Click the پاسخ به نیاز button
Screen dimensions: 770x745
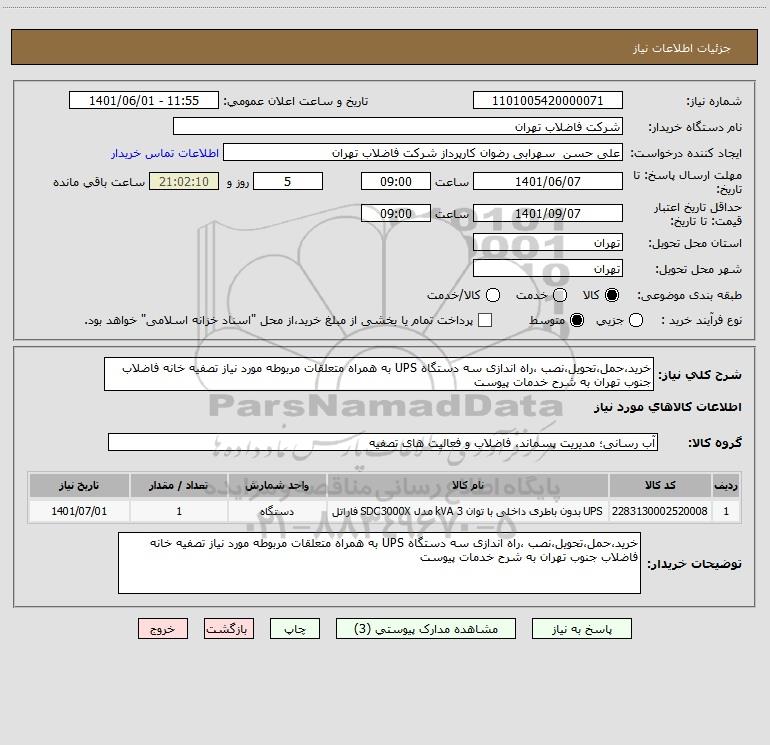pos(581,629)
